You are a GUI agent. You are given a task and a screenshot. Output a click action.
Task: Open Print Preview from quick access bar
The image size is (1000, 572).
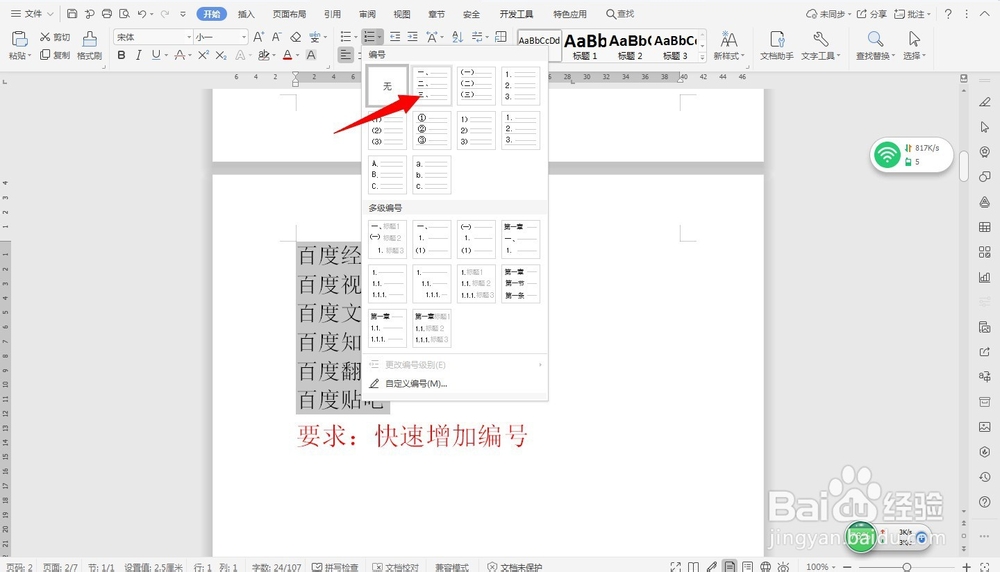[124, 13]
